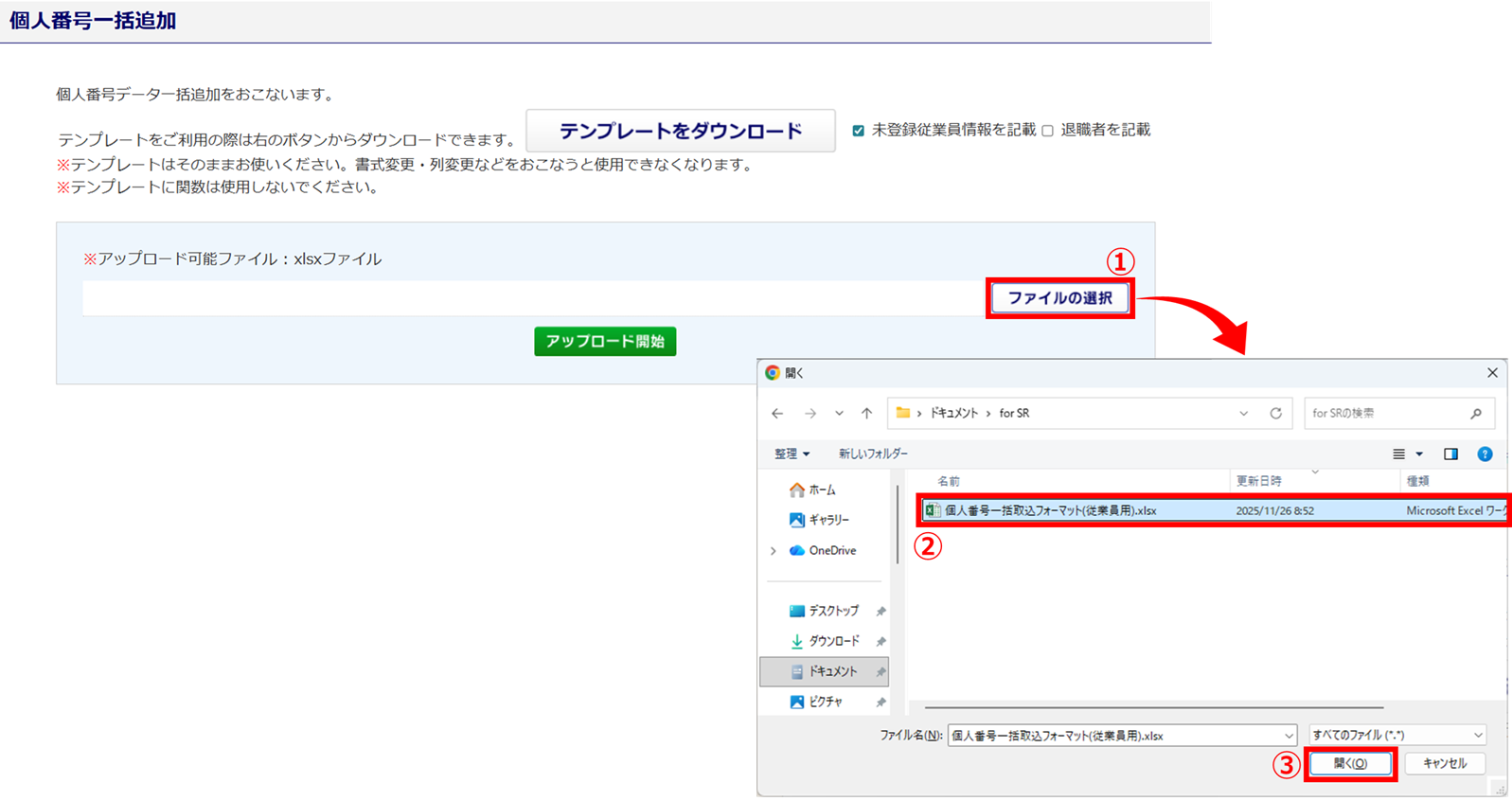Expand the OneDrive tree node
Screen dimensions: 1512x801
(x=774, y=550)
